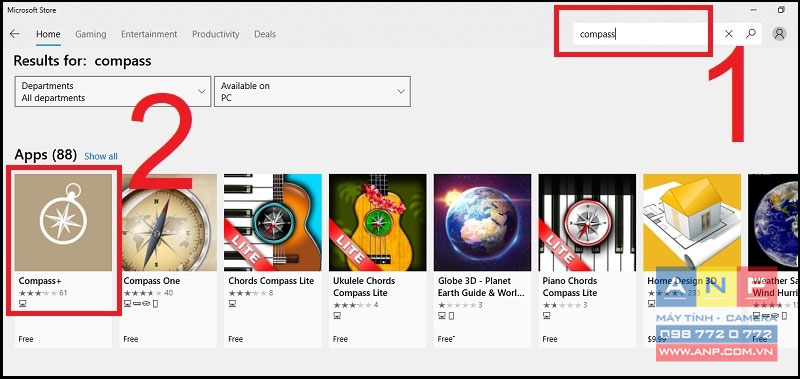Click the Chords Compass Lite title

pyautogui.click(x=271, y=281)
